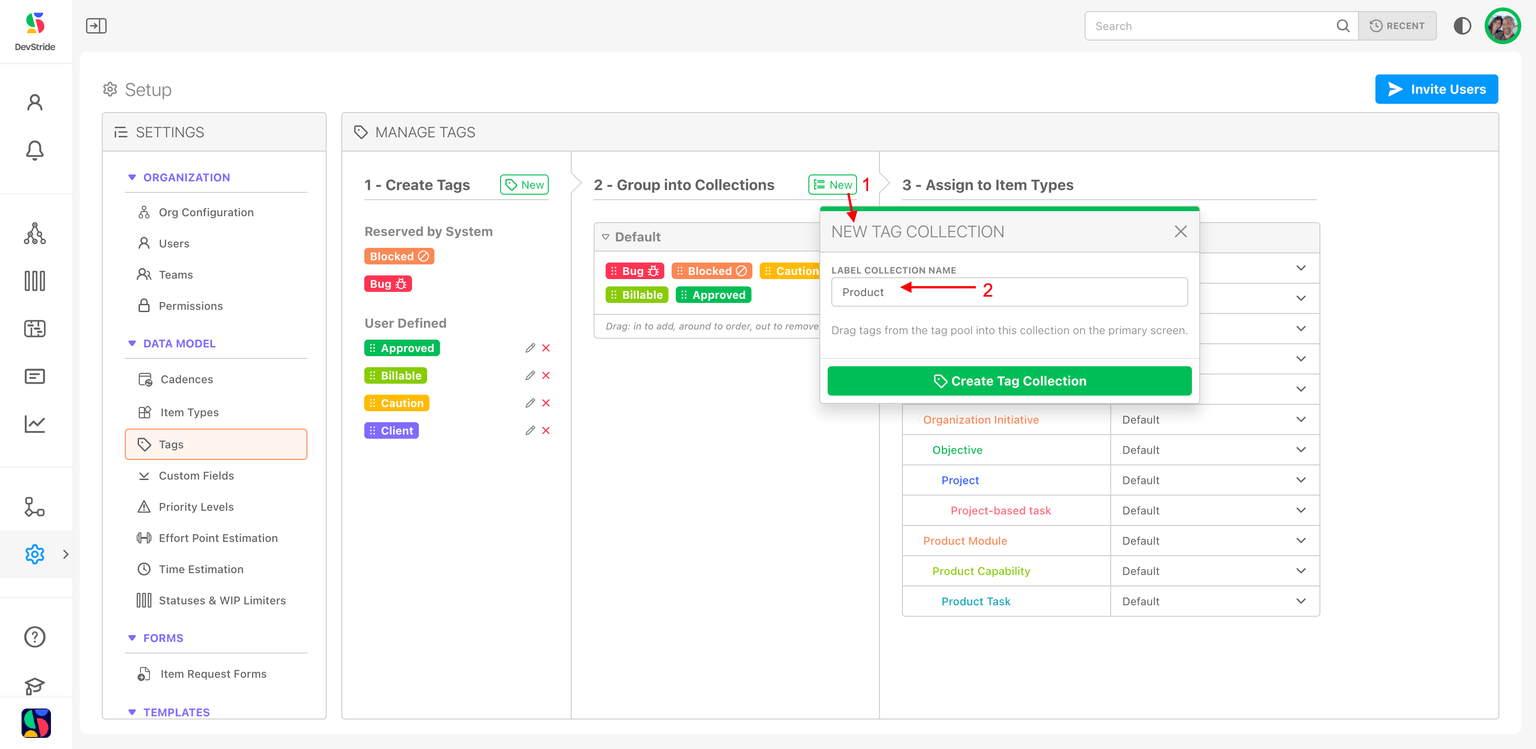This screenshot has height=749, width=1536.
Task: Collapse the ORGANIZATION settings section
Action: pos(132,178)
